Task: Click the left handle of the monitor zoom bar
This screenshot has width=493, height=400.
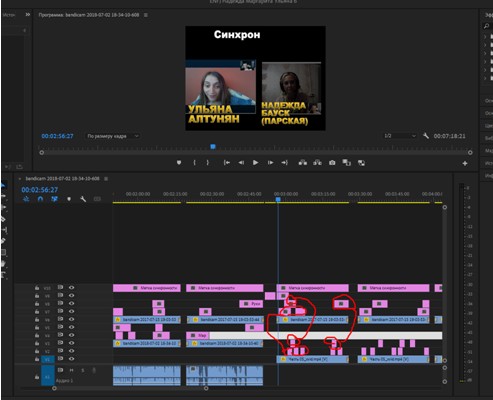Action: click(x=42, y=153)
